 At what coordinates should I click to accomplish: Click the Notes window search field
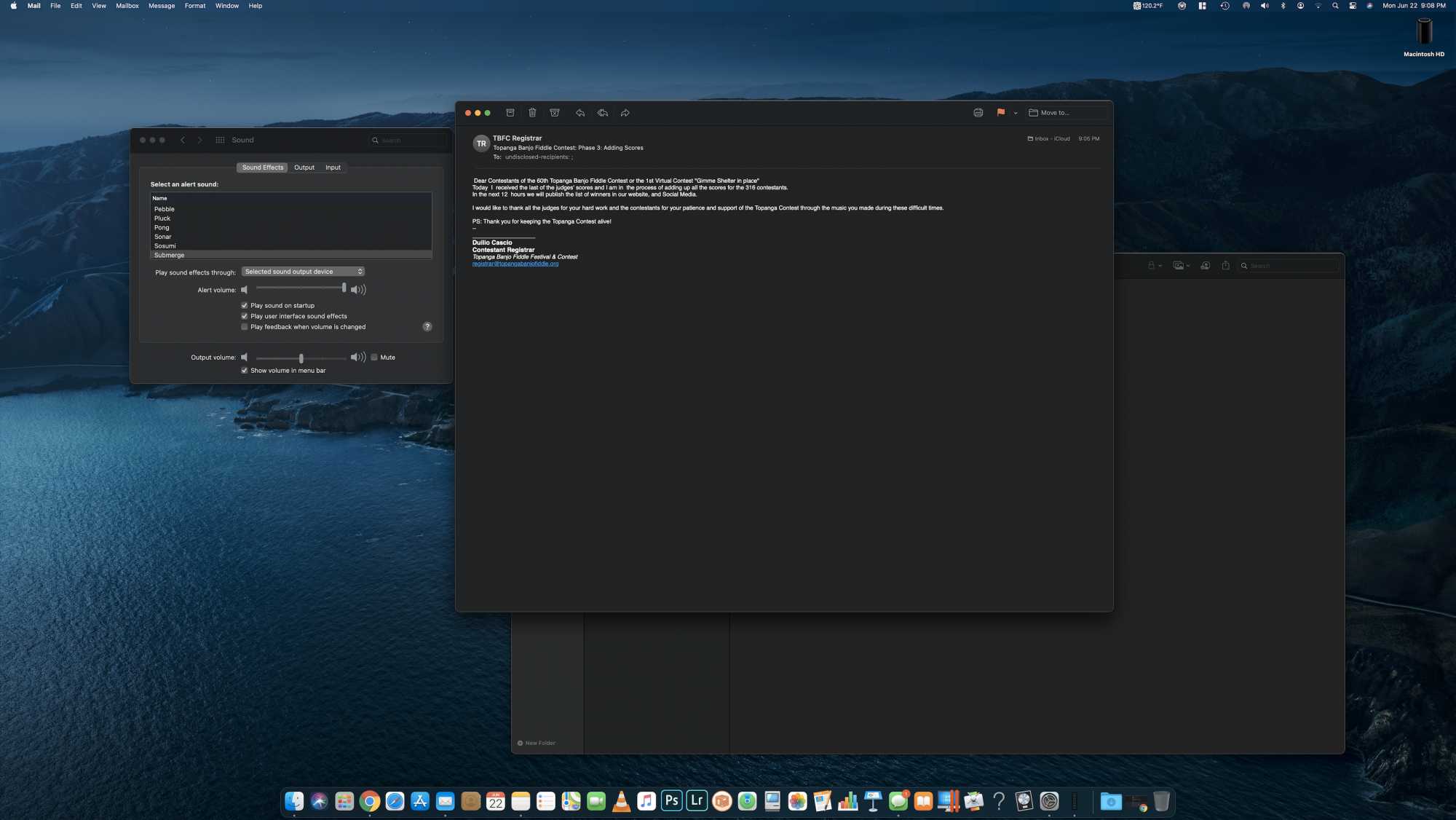pos(1289,266)
